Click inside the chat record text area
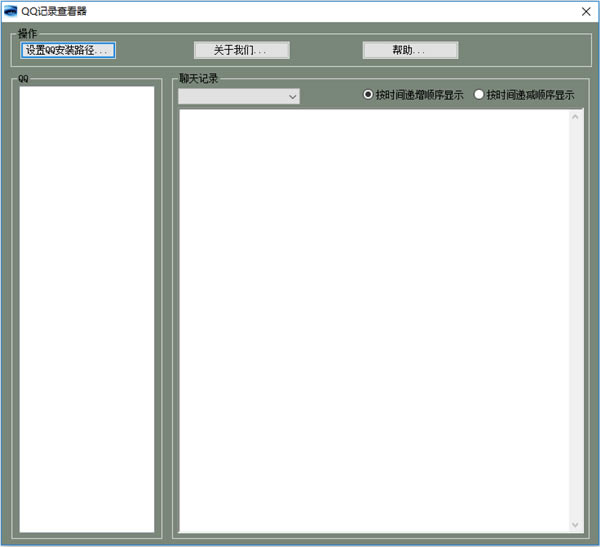 (x=374, y=321)
